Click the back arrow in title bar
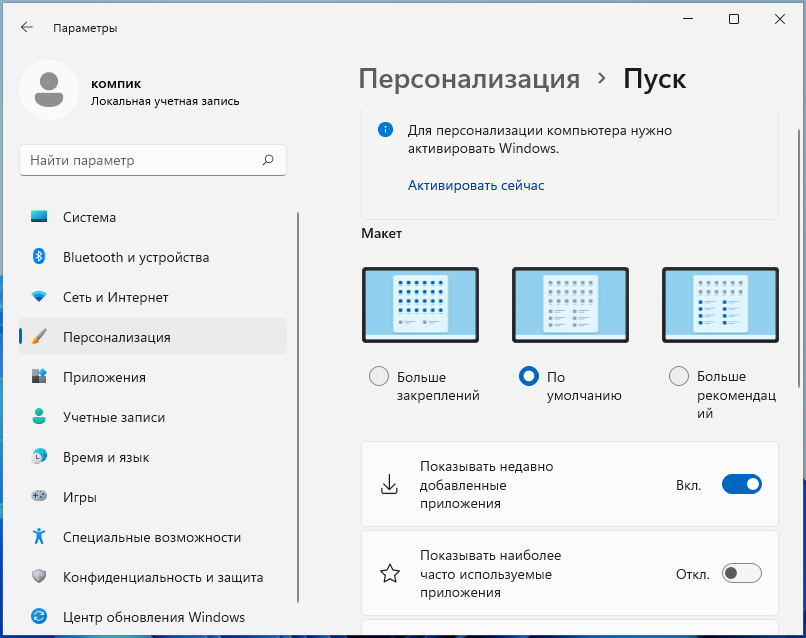Image resolution: width=806 pixels, height=638 pixels. coord(27,28)
